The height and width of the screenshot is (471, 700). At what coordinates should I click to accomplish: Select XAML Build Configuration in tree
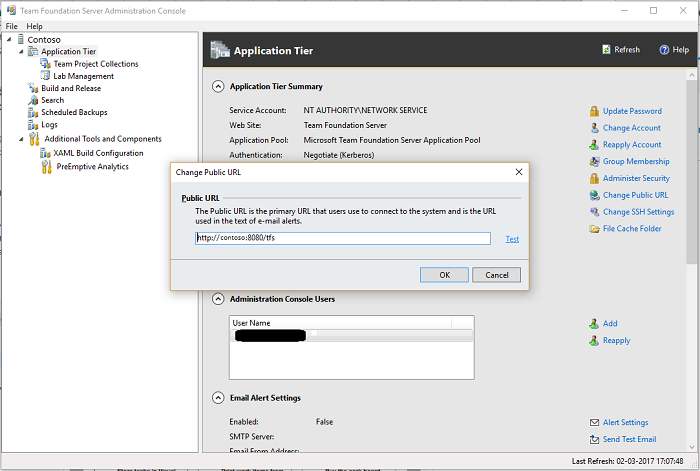click(98, 153)
